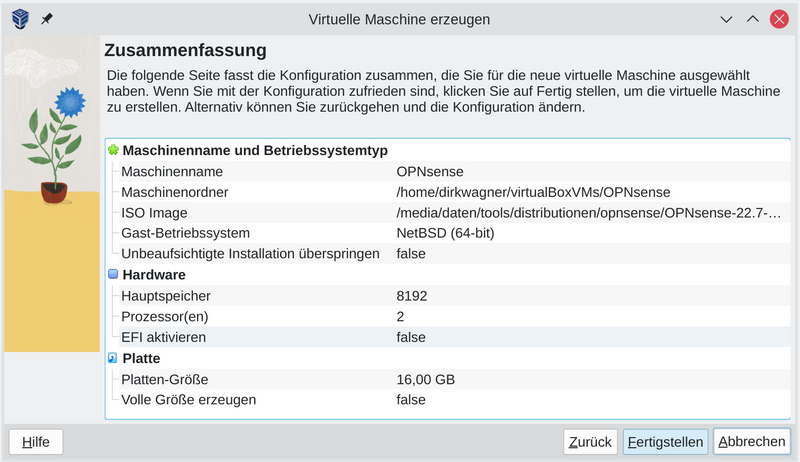Toggle the pin window icon
The width and height of the screenshot is (800, 462).
[x=47, y=19]
